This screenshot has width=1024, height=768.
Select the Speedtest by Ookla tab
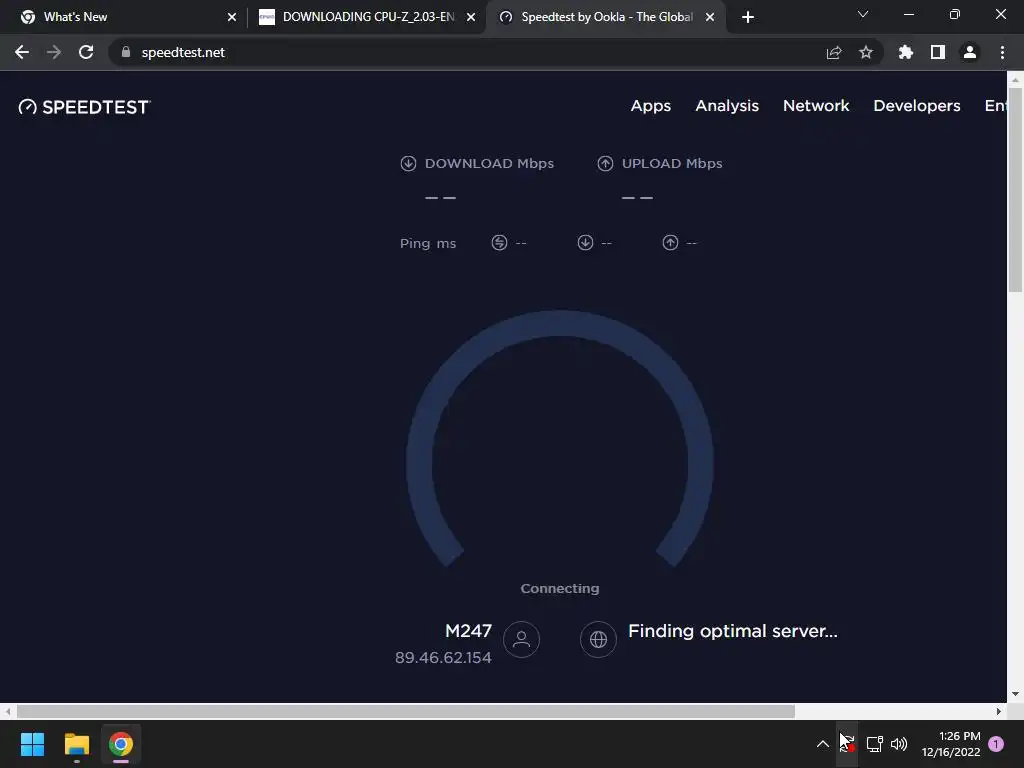click(606, 17)
